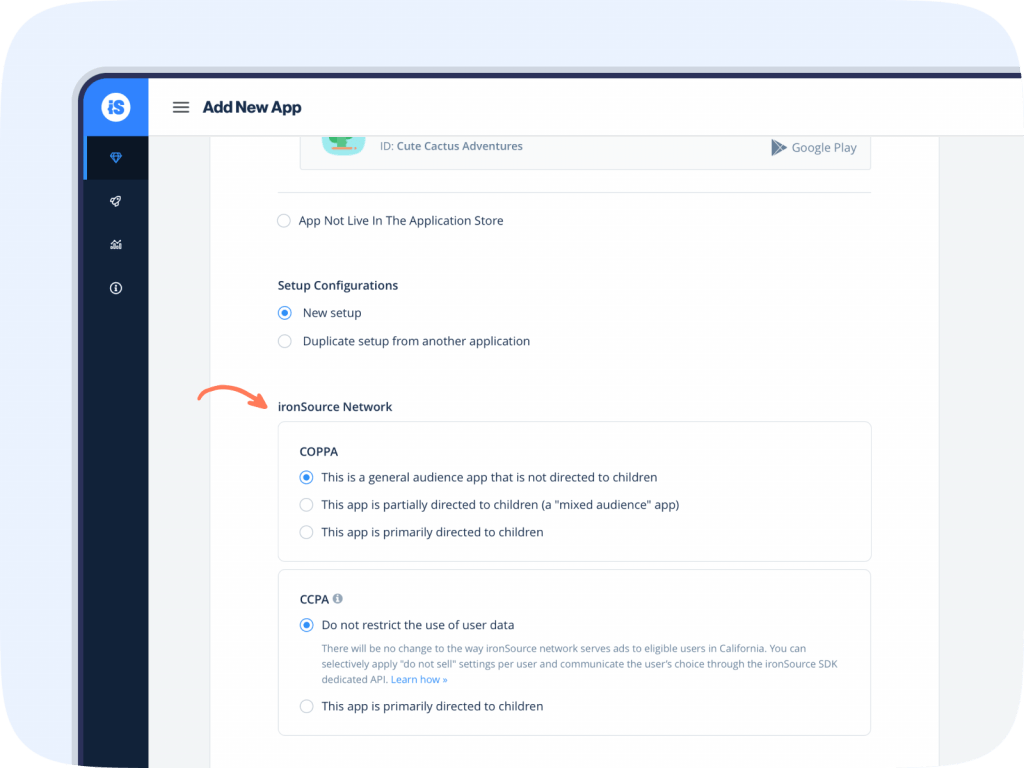The height and width of the screenshot is (768, 1024).
Task: Click the Google Play link
Action: tap(824, 147)
